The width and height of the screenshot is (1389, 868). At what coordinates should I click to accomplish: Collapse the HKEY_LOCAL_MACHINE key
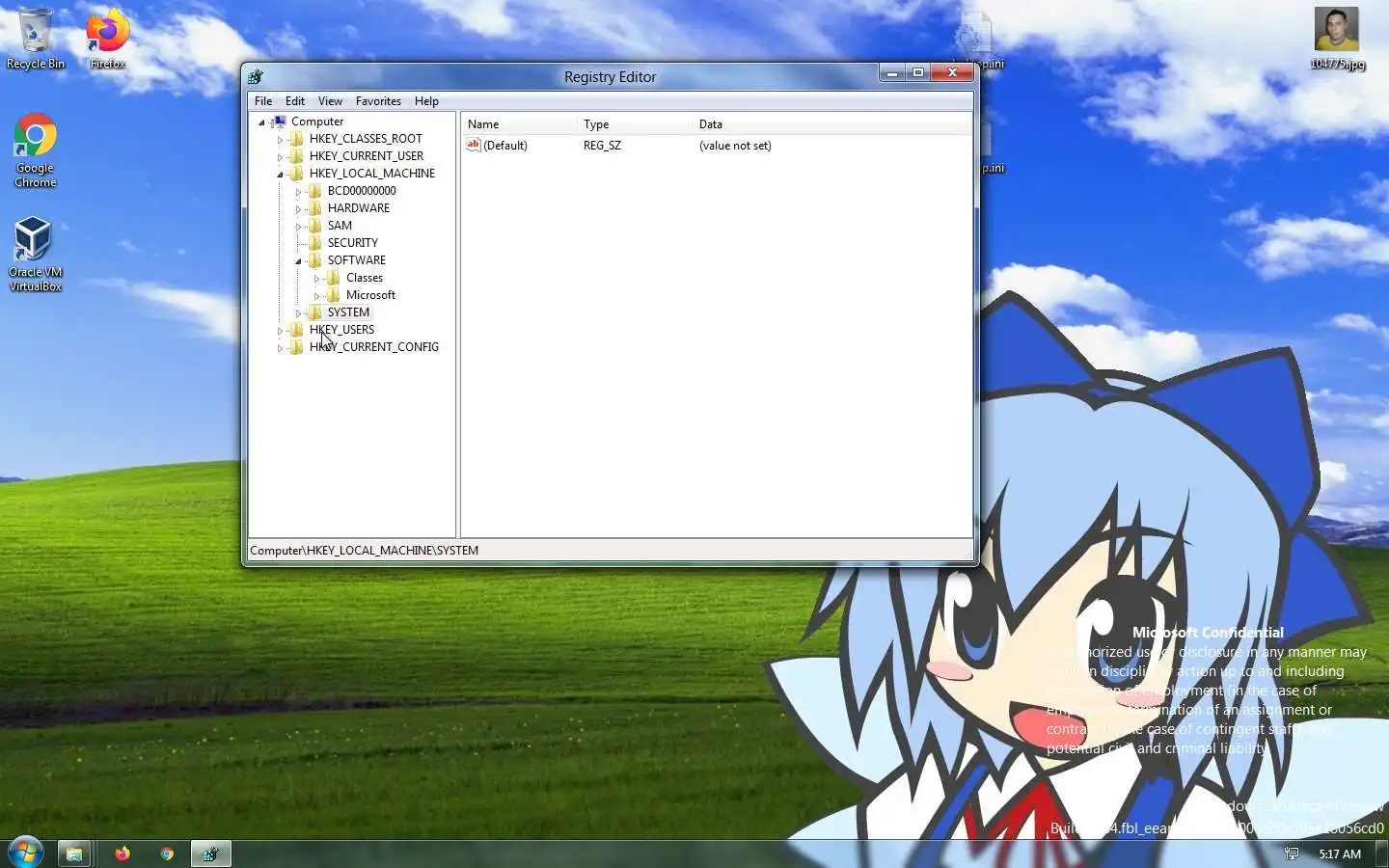pyautogui.click(x=280, y=175)
